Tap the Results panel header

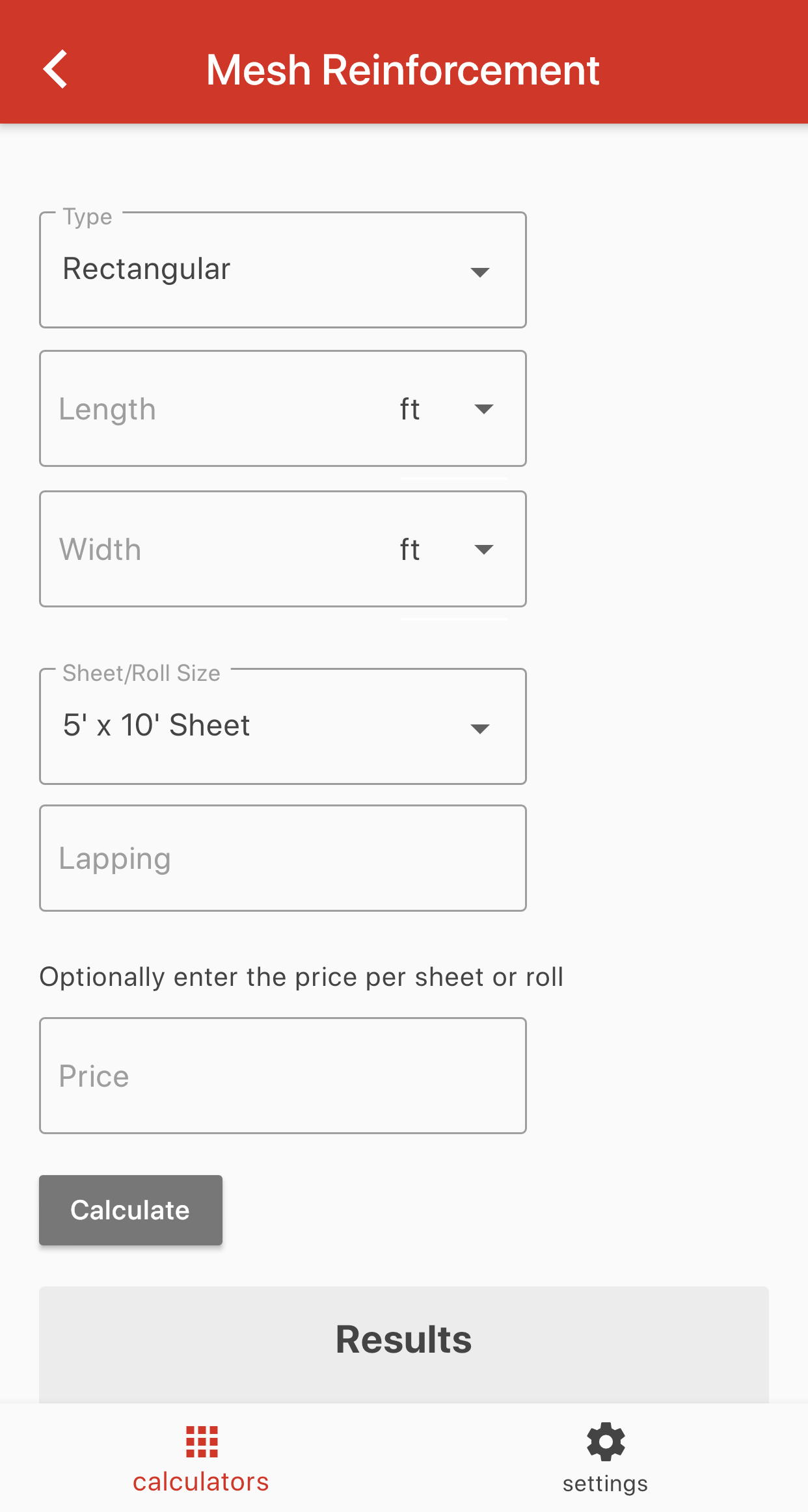(x=404, y=1340)
